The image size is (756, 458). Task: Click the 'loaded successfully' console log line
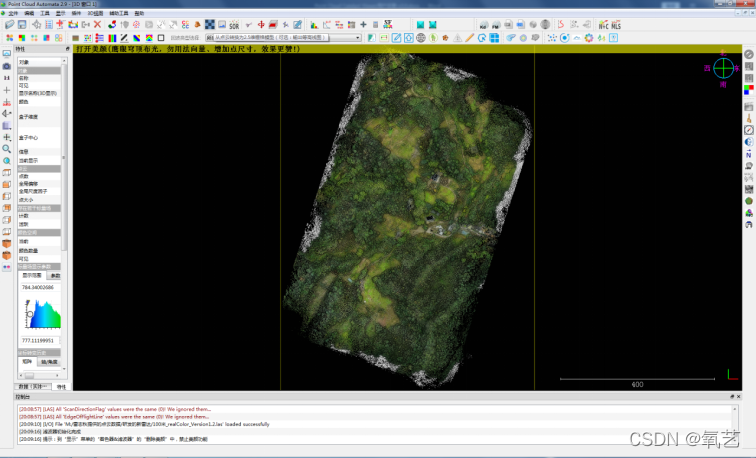pyautogui.click(x=144, y=424)
